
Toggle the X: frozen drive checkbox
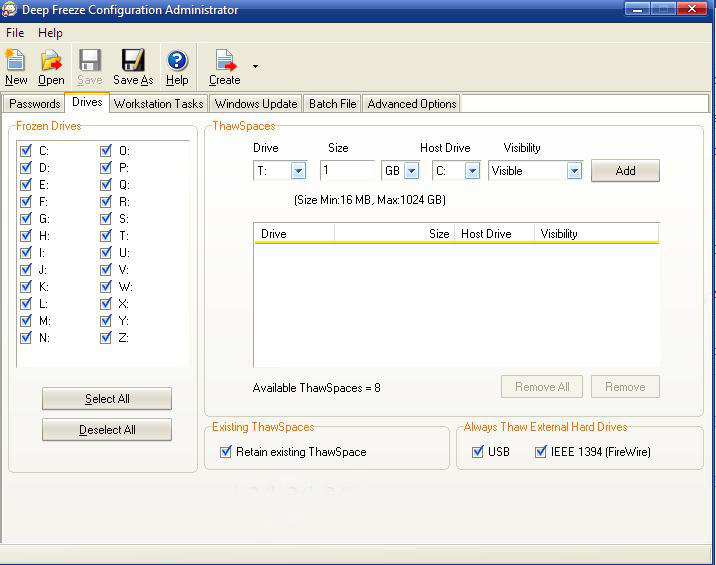pos(106,304)
